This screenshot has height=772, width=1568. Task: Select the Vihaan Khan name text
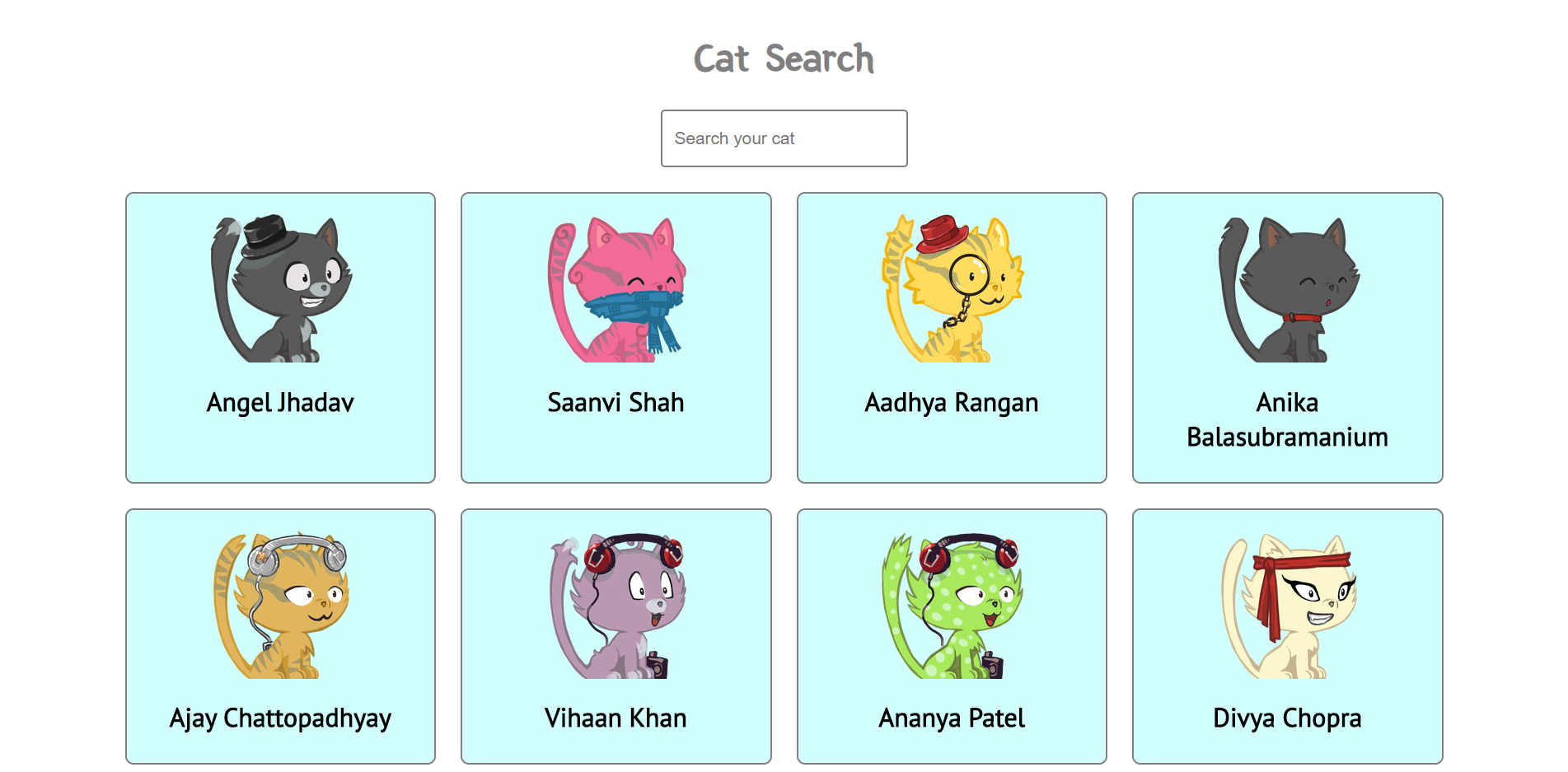pyautogui.click(x=615, y=718)
